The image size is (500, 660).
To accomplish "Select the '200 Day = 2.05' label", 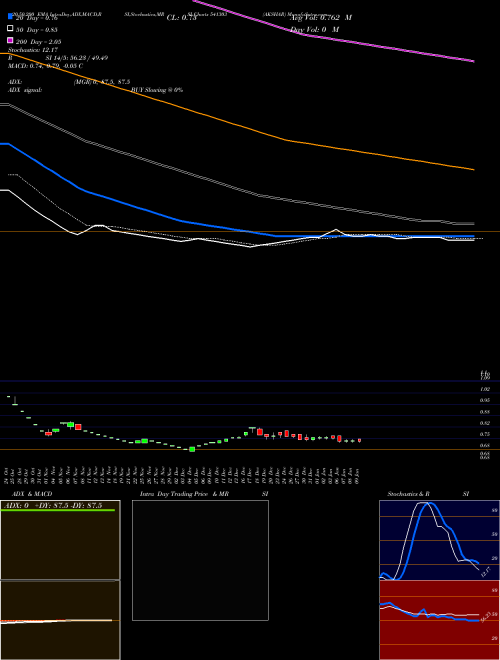I will pyautogui.click(x=38, y=42).
